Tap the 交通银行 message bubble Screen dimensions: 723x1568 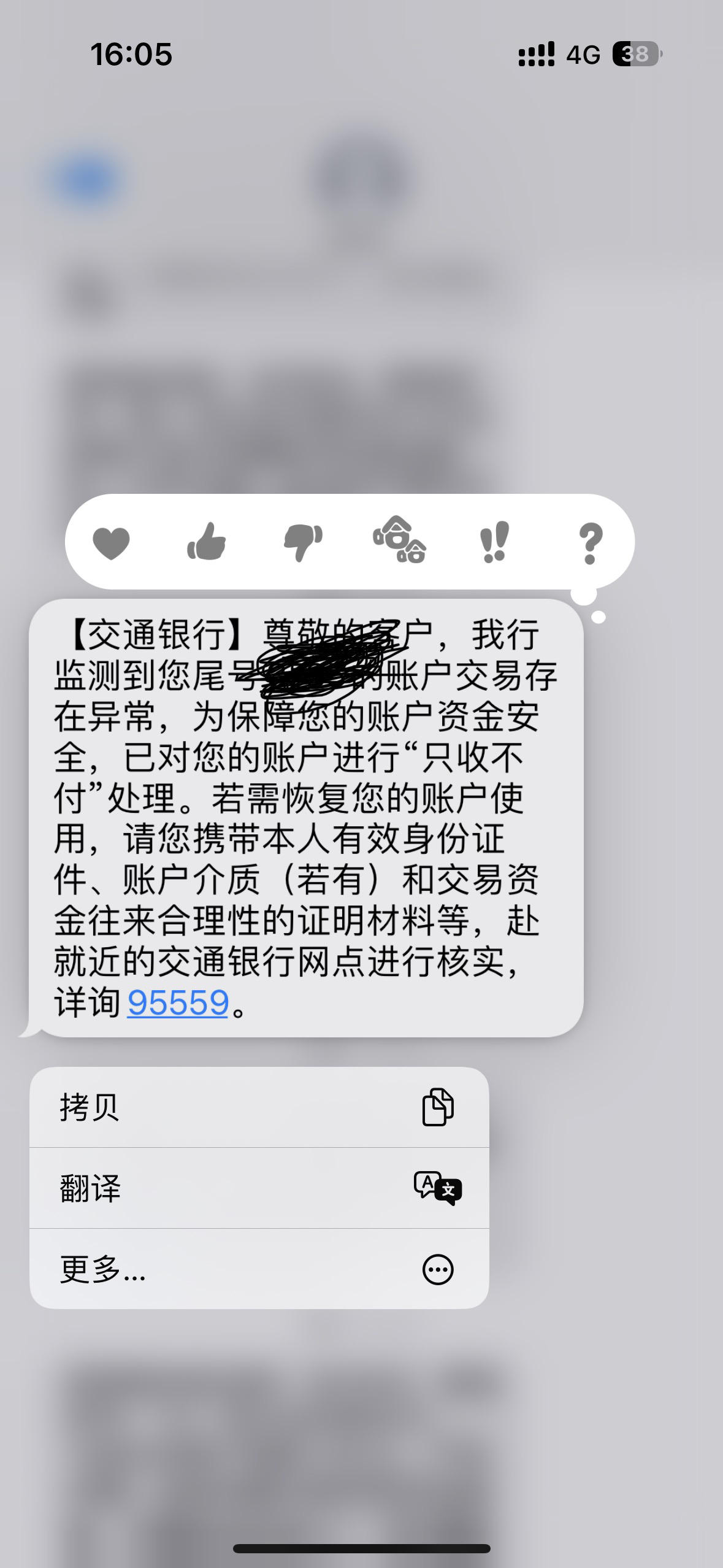(x=305, y=818)
